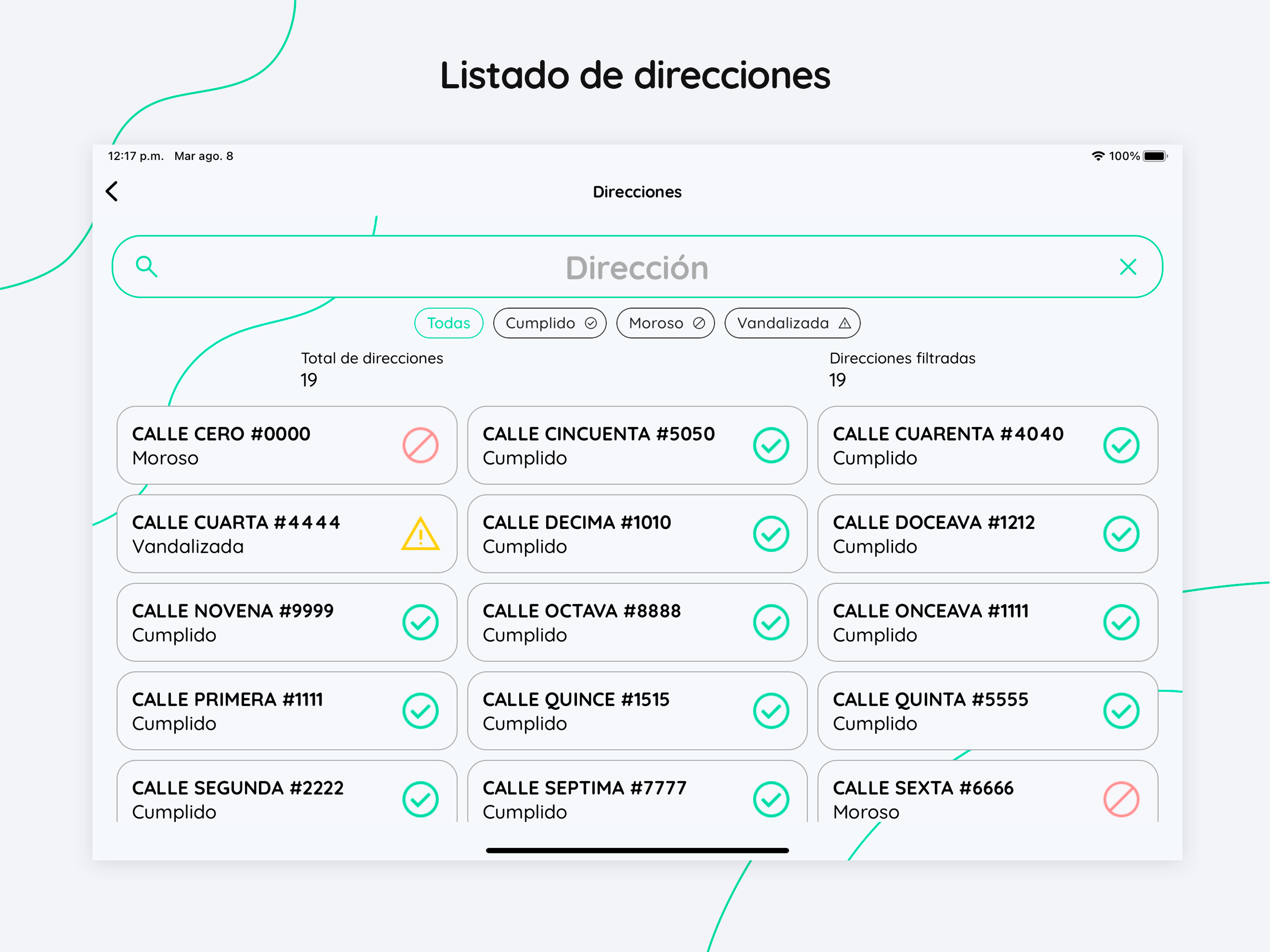Screen dimensions: 1270x952
Task: Click the Direcciones screen title
Action: [637, 192]
